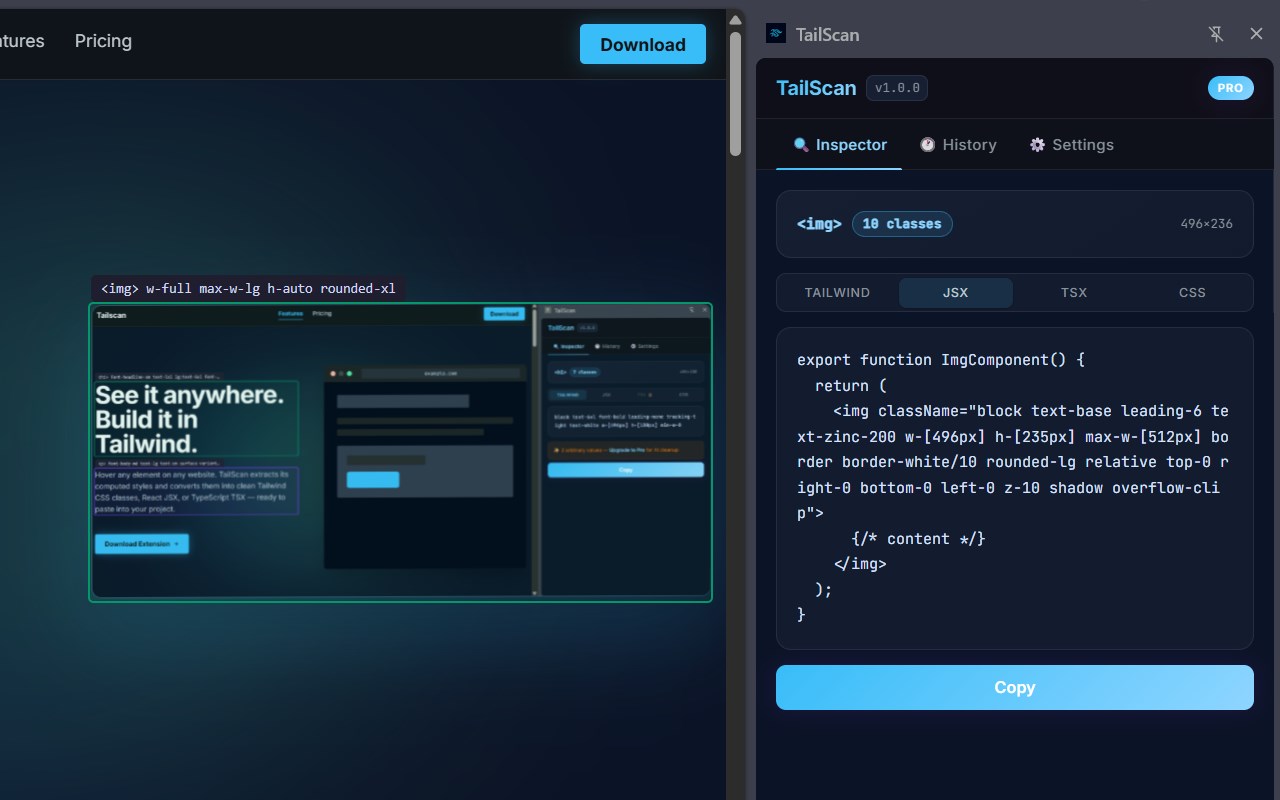The height and width of the screenshot is (800, 1280).
Task: Click the 496×236 element dimensions
Action: pos(1207,224)
